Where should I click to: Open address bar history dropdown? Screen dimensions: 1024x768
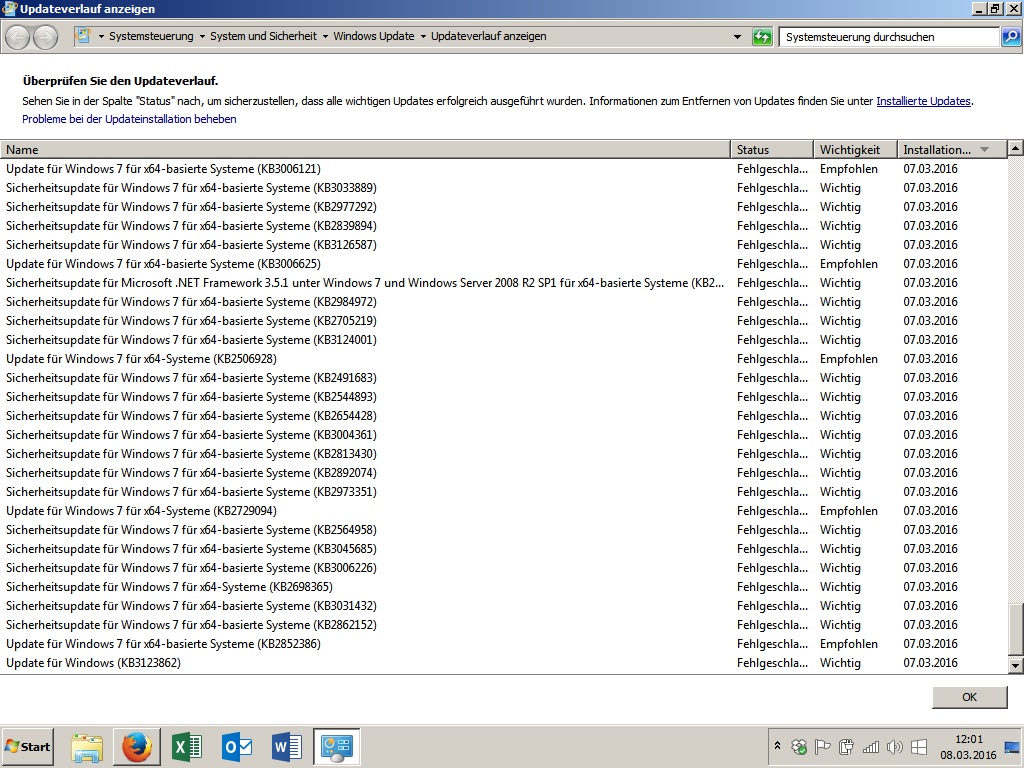(737, 37)
